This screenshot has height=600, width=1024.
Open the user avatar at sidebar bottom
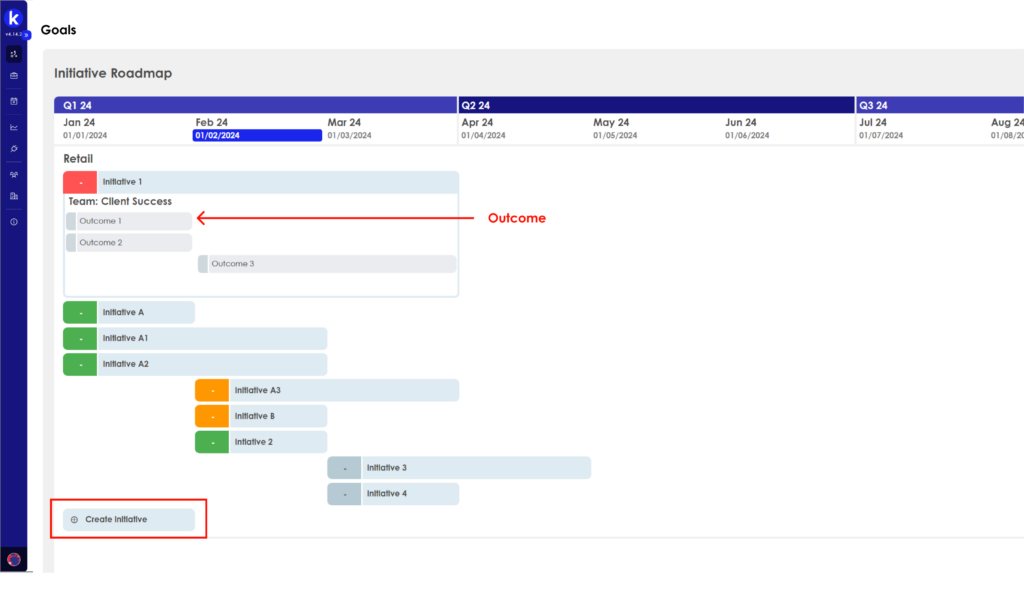click(14, 559)
